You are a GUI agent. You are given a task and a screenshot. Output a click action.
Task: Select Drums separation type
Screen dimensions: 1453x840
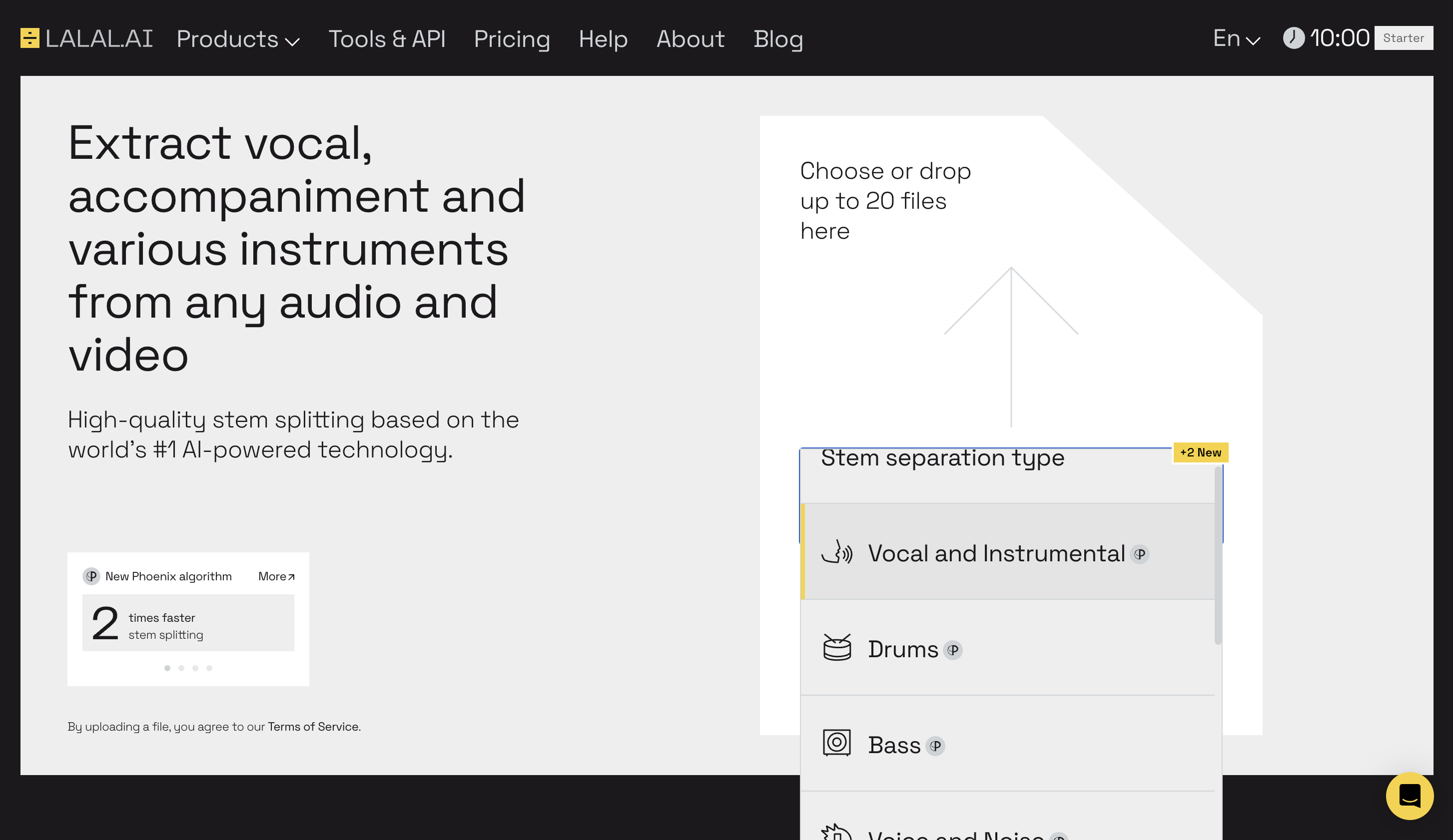coord(1012,648)
